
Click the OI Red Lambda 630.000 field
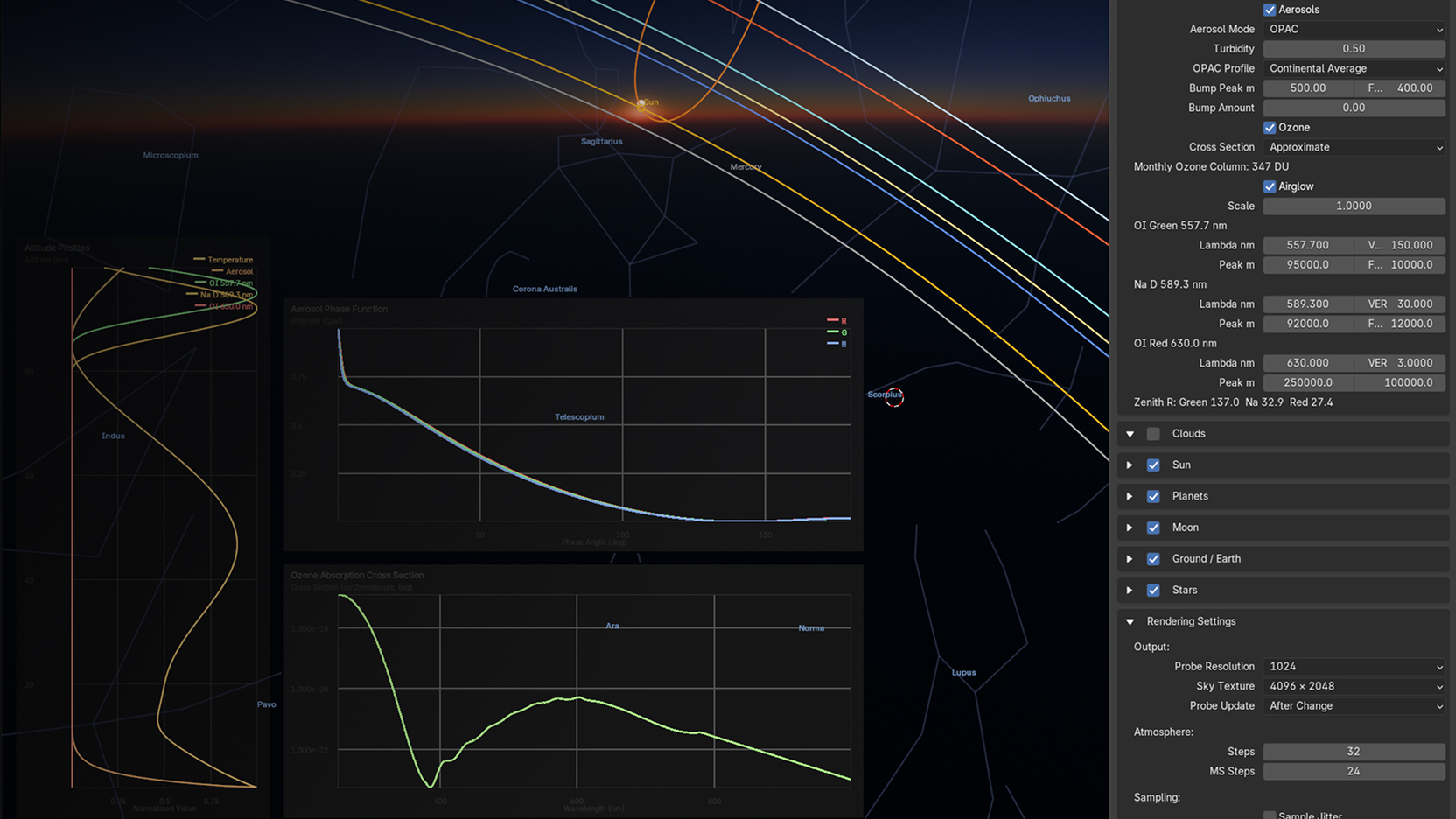coord(1308,363)
